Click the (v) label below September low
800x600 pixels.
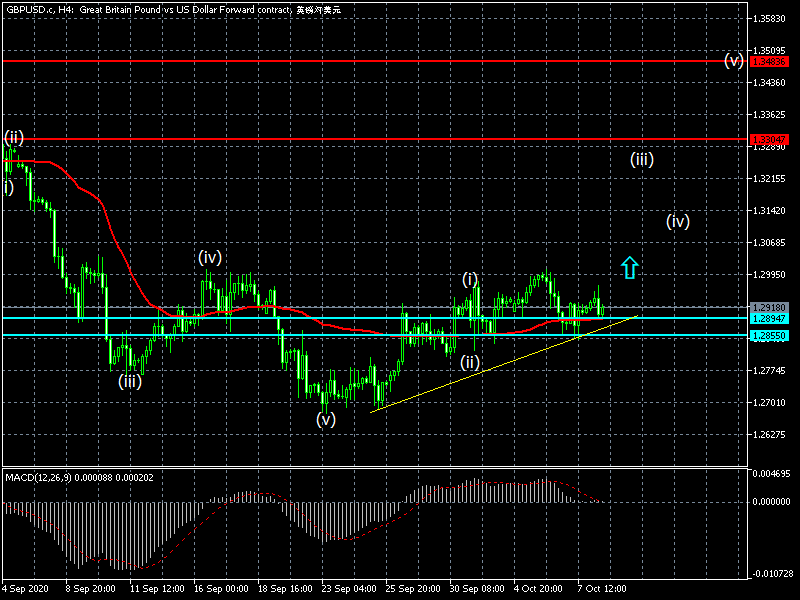pos(326,420)
